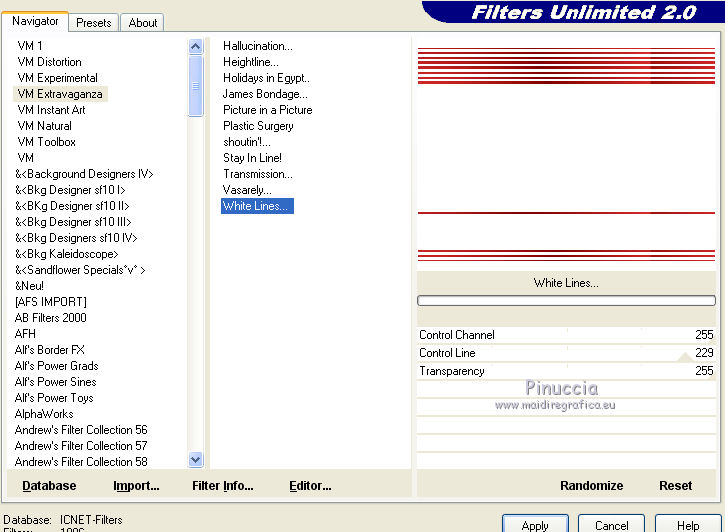This screenshot has height=532, width=725.
Task: Select Alf's Border FX category
Action: (x=49, y=350)
